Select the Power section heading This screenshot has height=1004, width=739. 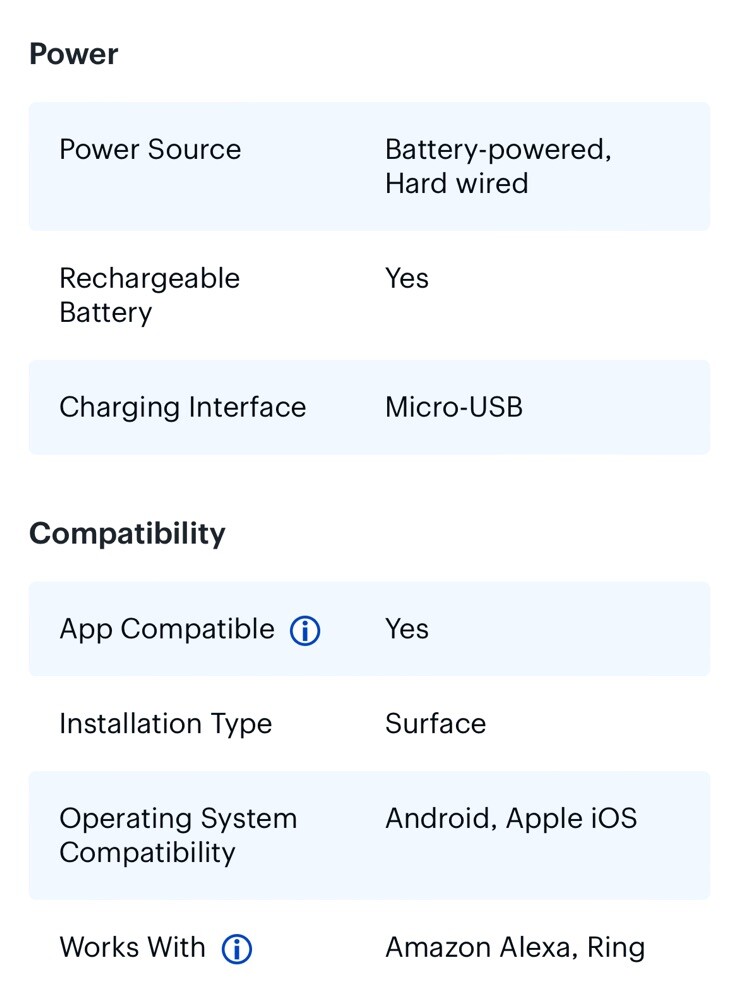(x=74, y=54)
